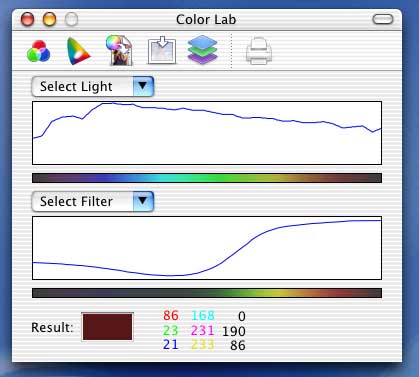The image size is (419, 377).
Task: Click the cyan value 168 readout
Action: coord(203,315)
